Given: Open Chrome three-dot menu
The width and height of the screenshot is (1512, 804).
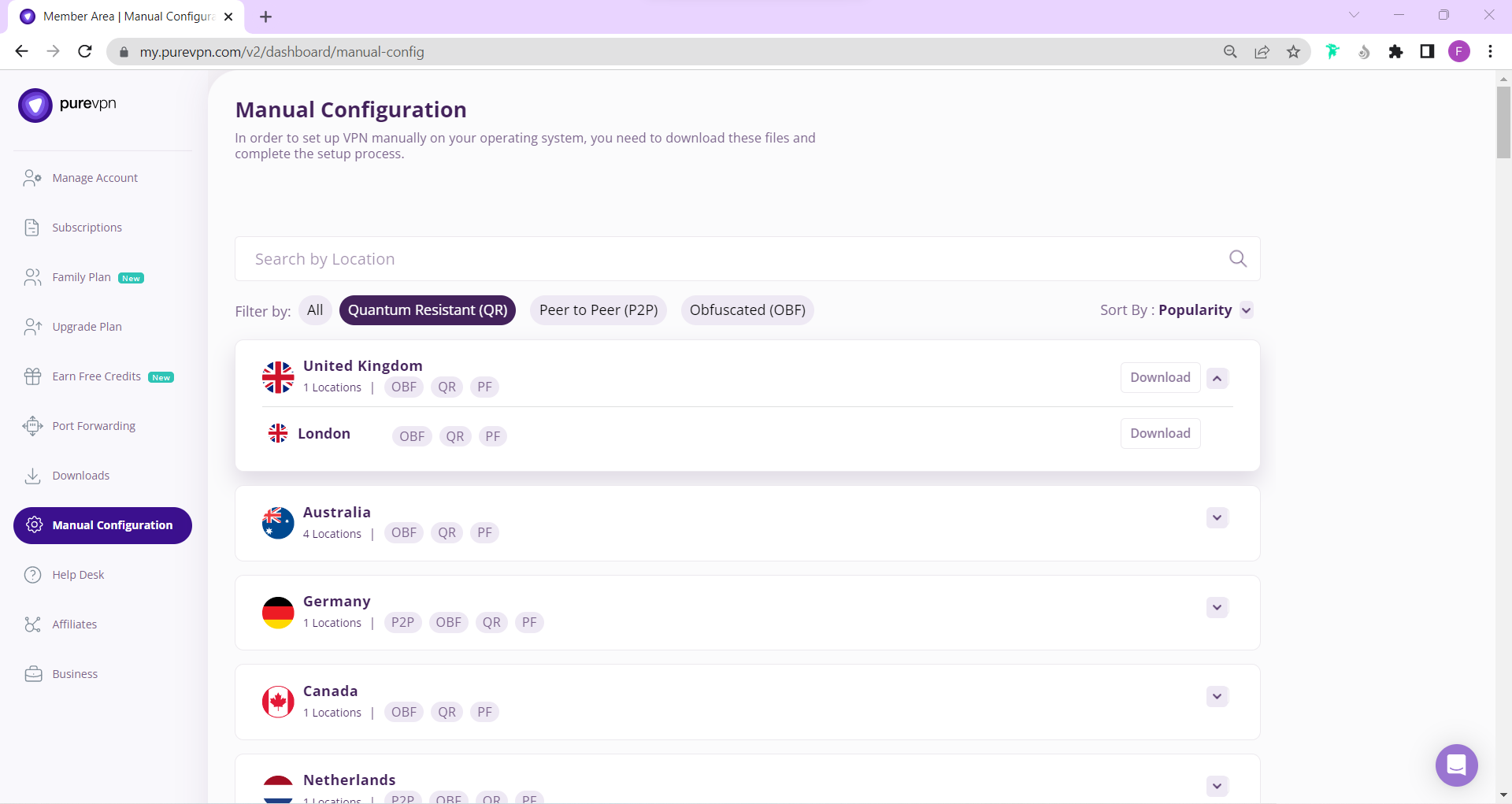Looking at the screenshot, I should click(x=1490, y=52).
